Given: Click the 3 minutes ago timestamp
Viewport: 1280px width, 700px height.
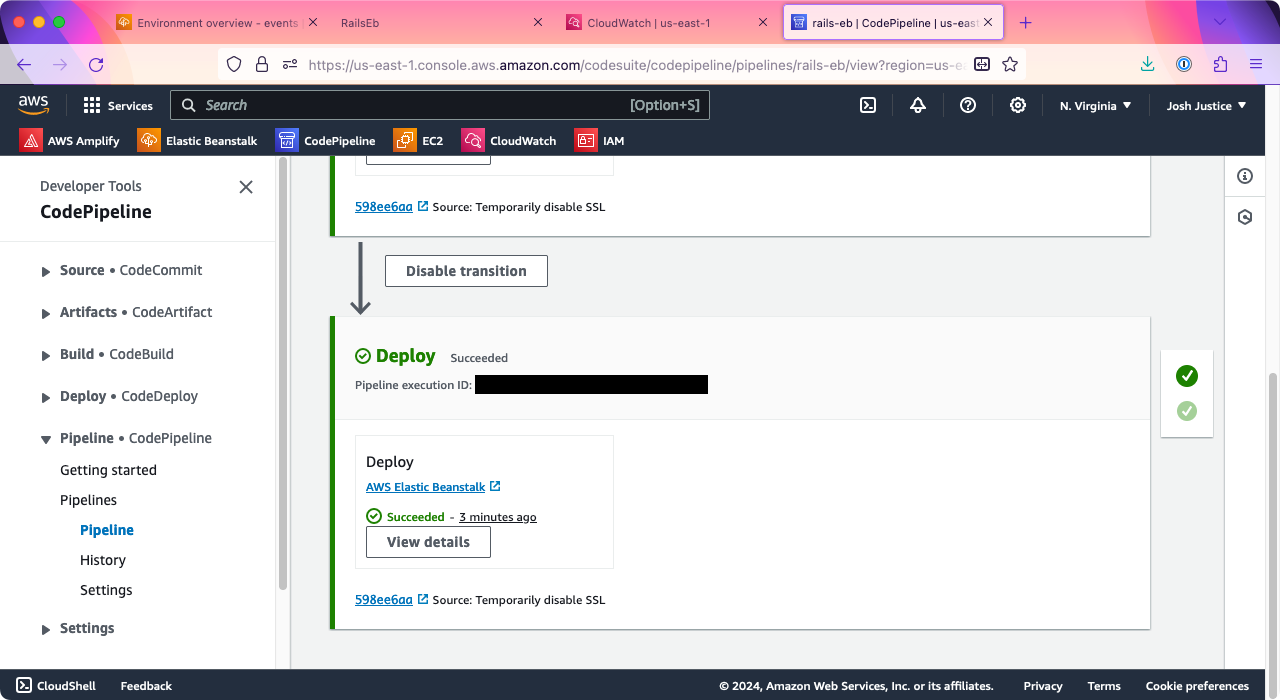Looking at the screenshot, I should (x=498, y=517).
